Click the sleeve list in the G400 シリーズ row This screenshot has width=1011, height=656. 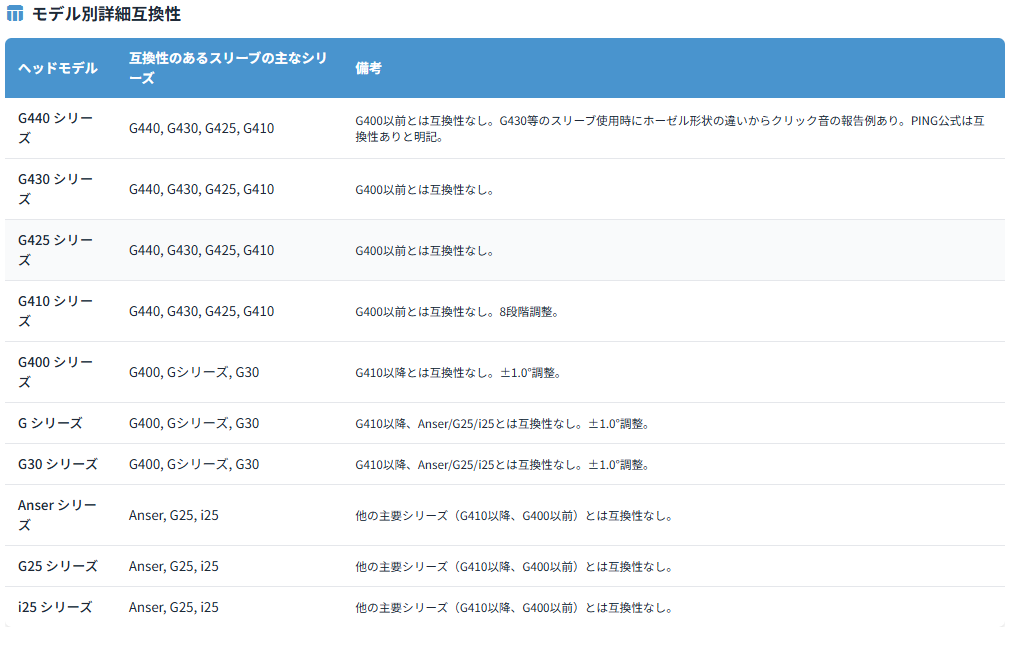(194, 373)
